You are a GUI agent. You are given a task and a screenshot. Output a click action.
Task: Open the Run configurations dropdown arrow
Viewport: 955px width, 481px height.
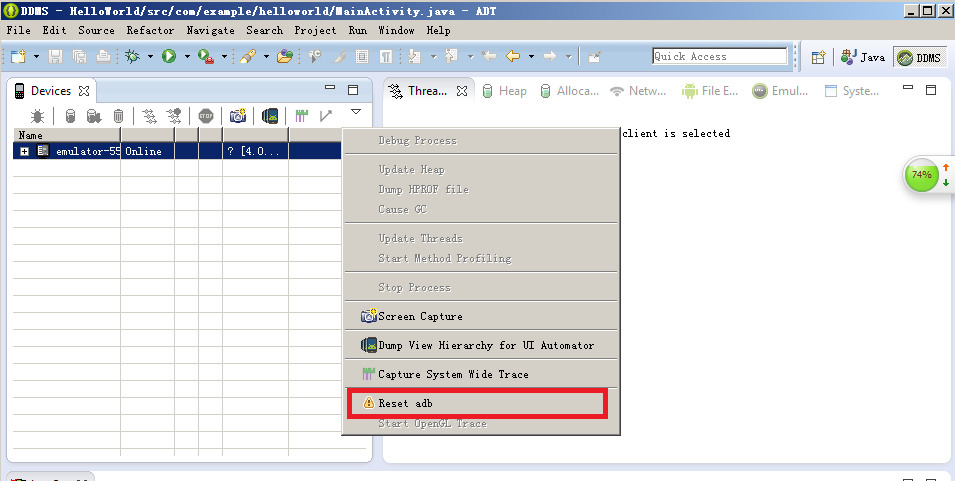(x=187, y=57)
